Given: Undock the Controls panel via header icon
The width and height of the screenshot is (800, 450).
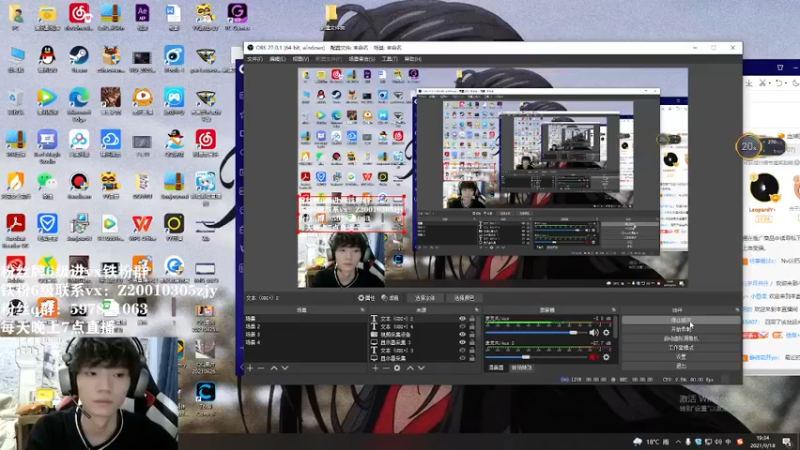Looking at the screenshot, I should [737, 310].
